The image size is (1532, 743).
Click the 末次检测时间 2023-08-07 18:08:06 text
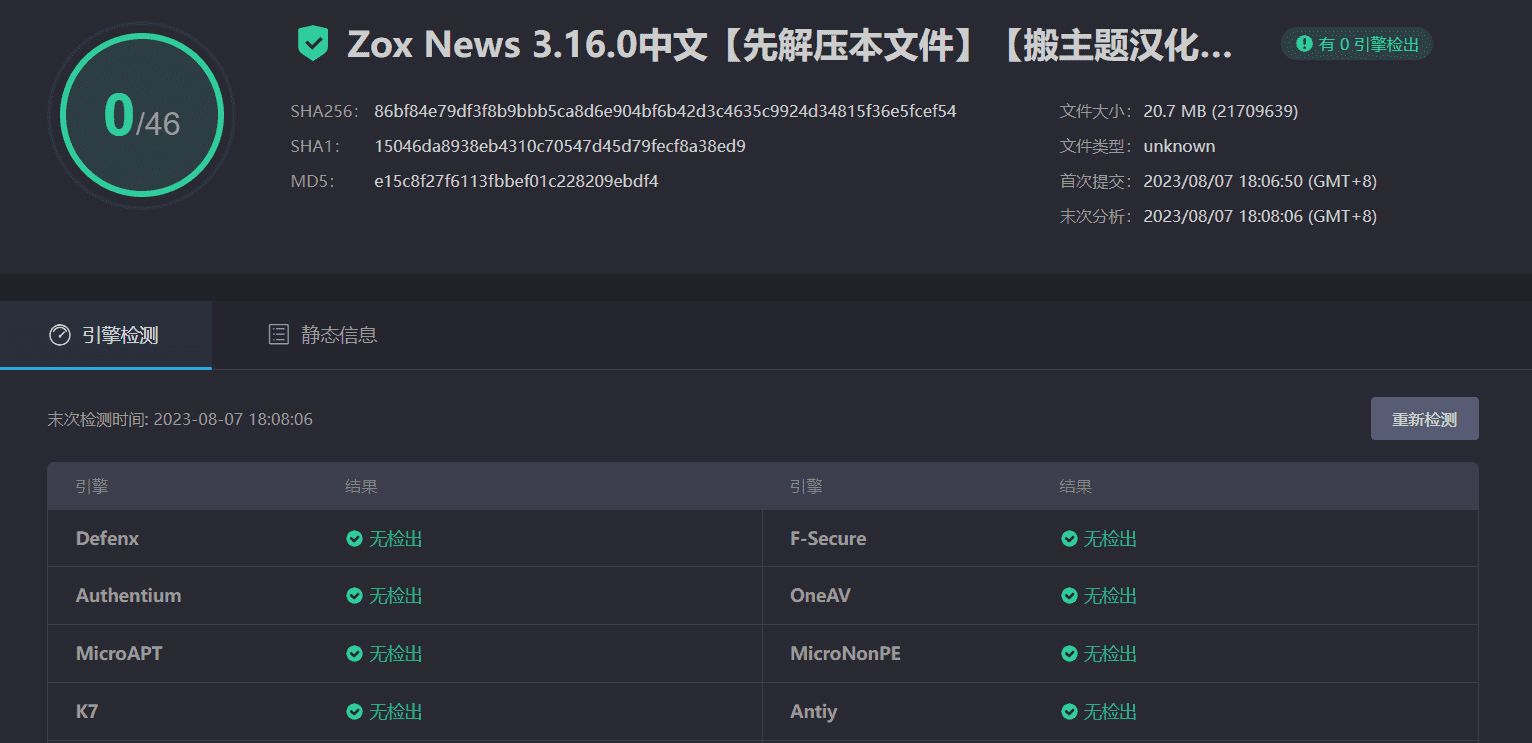tap(180, 419)
